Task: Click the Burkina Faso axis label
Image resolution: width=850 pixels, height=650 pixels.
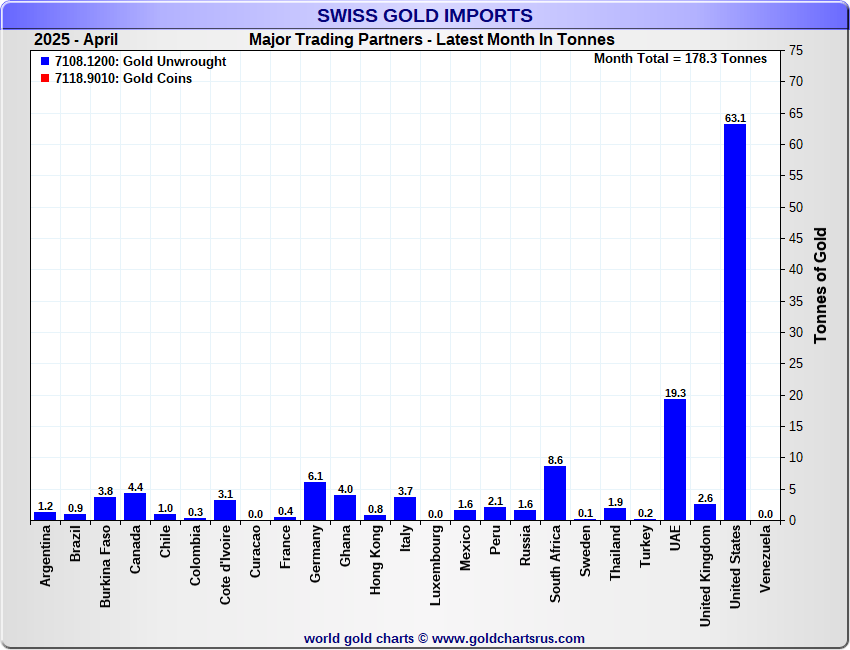Action: point(105,567)
